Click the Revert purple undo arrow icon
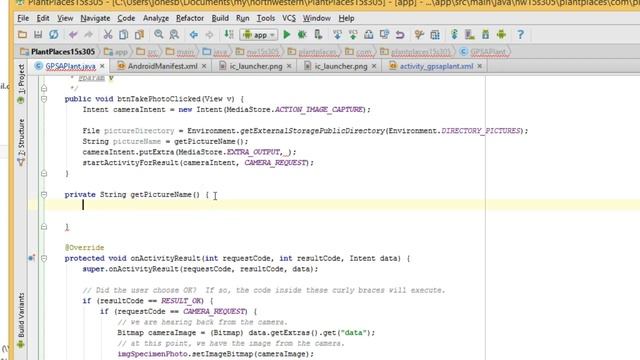This screenshot has height=360, width=640. [x=400, y=35]
